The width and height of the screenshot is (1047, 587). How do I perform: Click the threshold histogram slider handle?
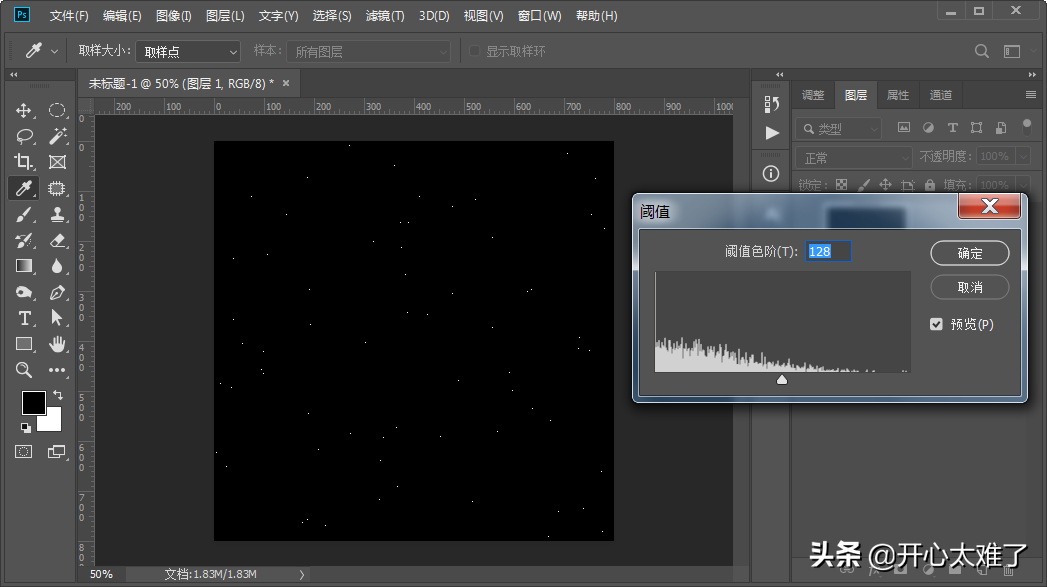[x=782, y=379]
